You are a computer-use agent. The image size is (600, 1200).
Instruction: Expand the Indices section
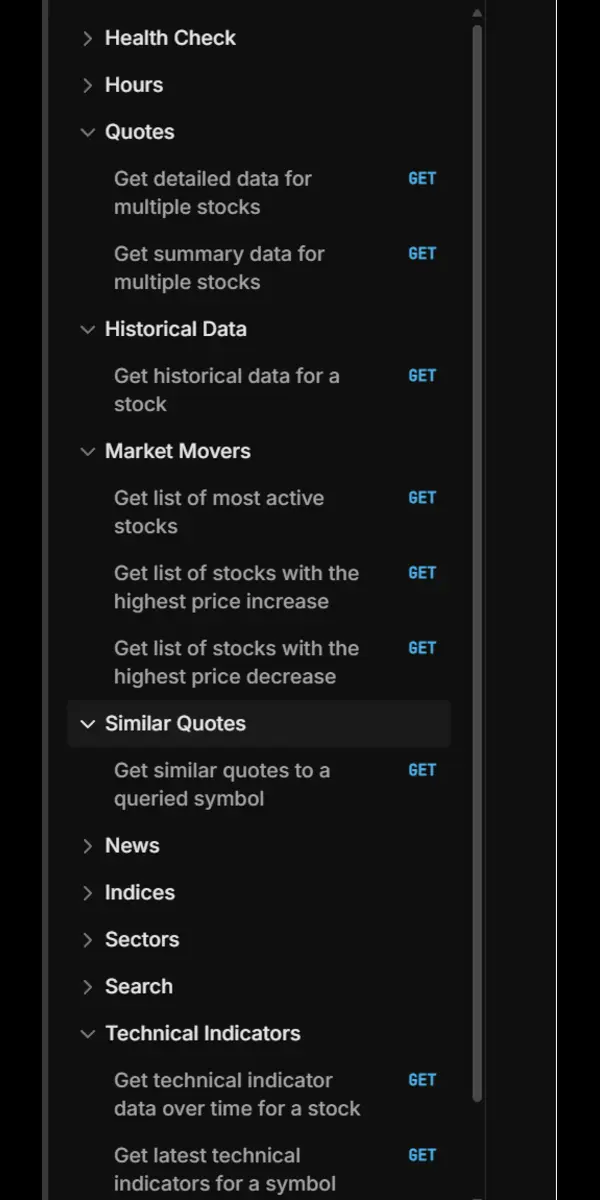tap(139, 892)
